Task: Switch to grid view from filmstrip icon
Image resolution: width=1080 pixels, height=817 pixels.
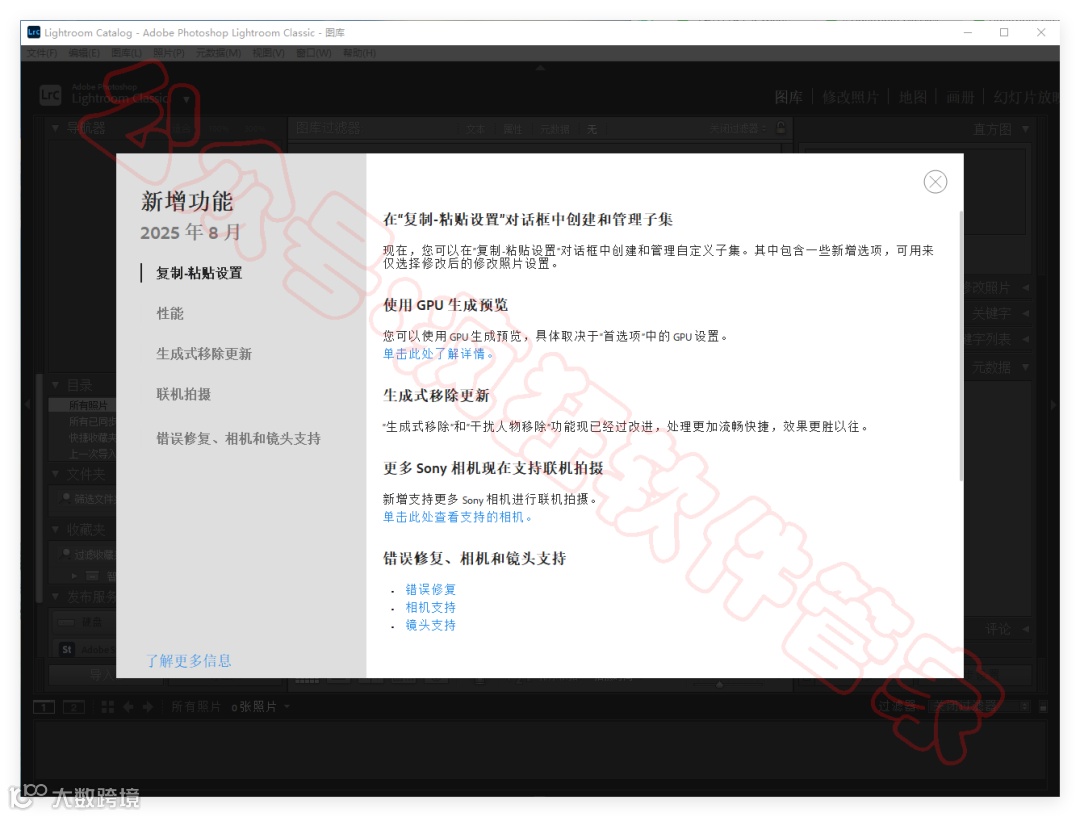Action: tap(107, 707)
